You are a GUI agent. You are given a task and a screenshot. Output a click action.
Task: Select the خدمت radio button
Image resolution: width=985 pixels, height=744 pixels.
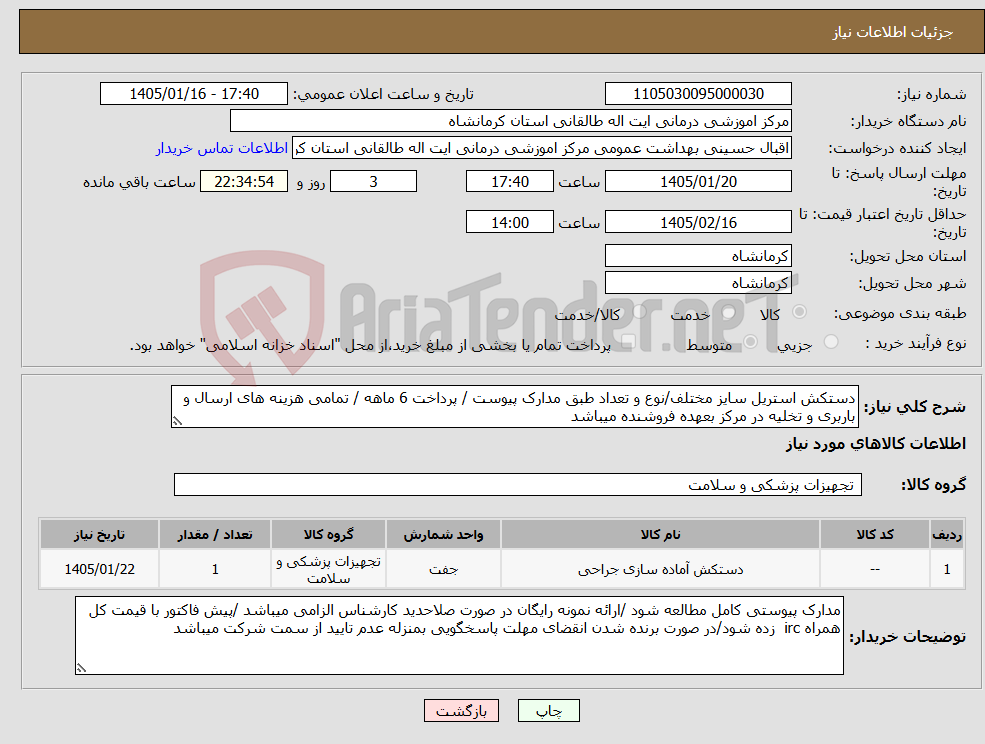pos(729,312)
